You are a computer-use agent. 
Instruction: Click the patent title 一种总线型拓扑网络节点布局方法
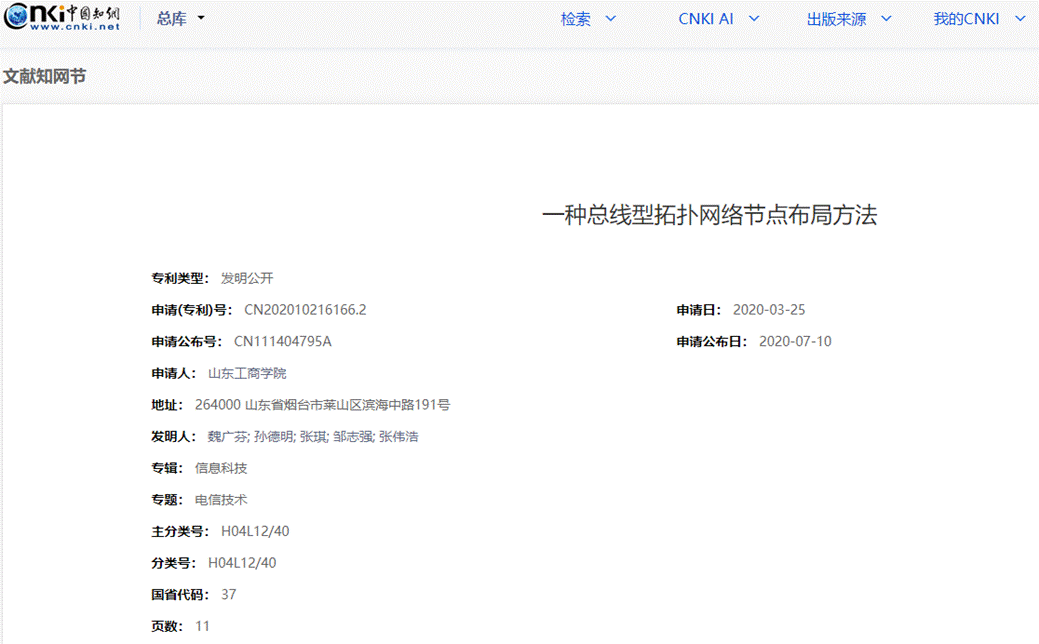coord(708,215)
